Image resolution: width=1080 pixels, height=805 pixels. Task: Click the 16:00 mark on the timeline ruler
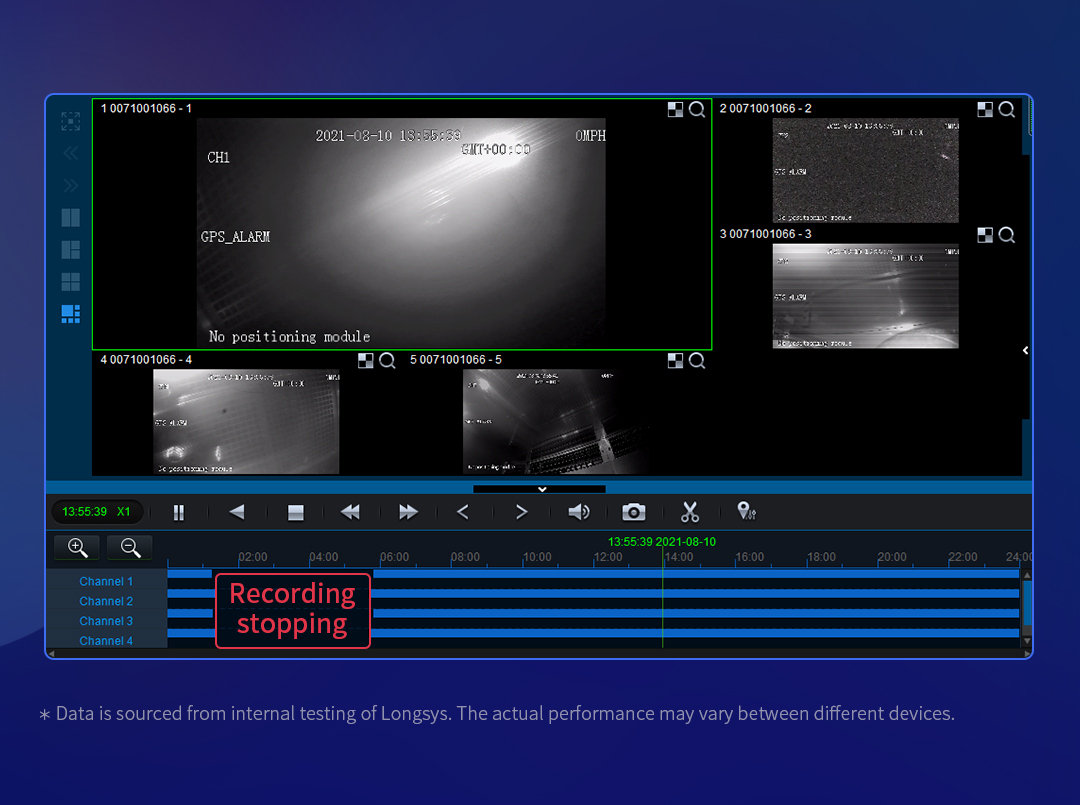click(x=749, y=557)
